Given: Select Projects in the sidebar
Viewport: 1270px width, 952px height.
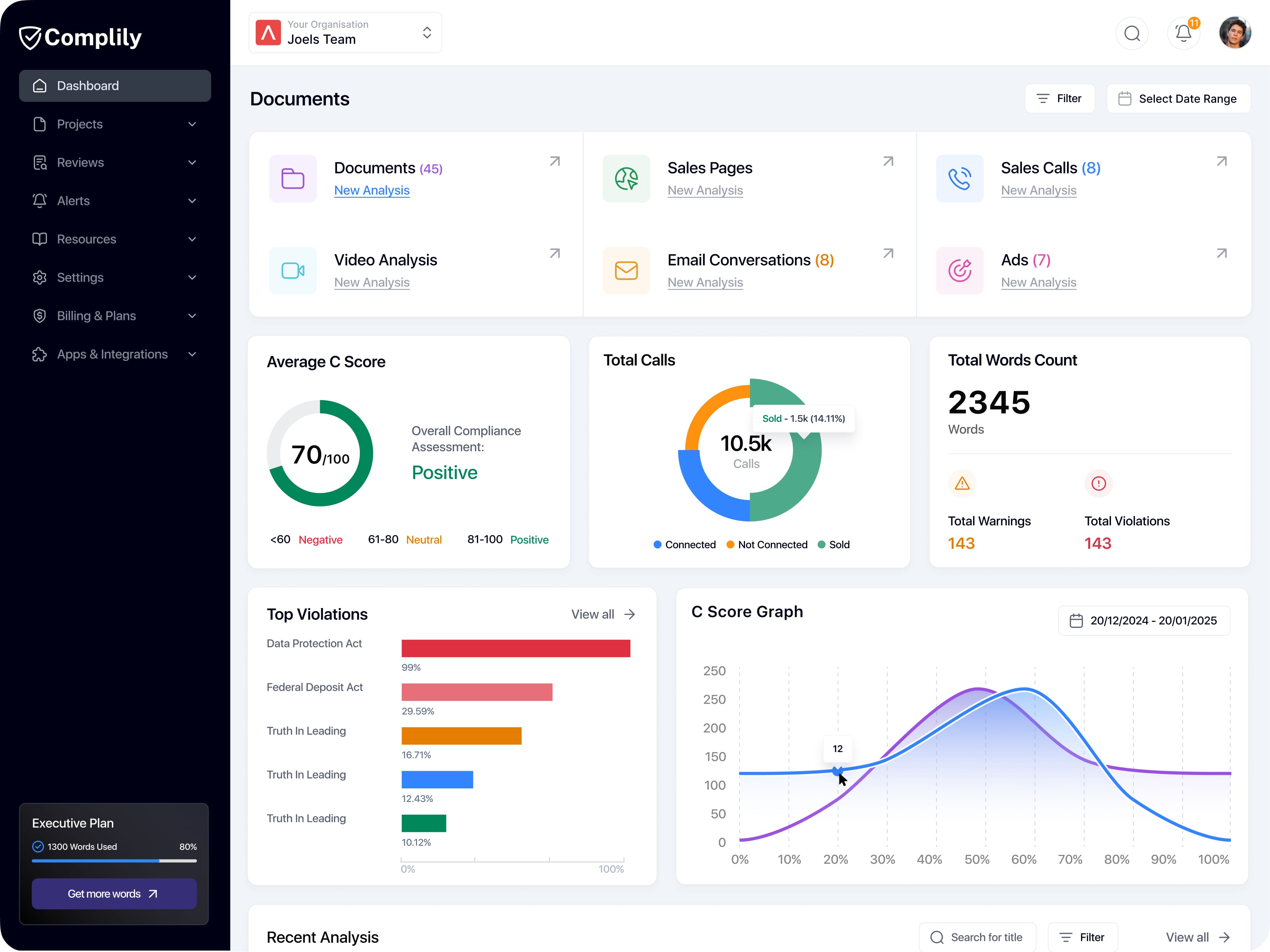Looking at the screenshot, I should click(115, 124).
